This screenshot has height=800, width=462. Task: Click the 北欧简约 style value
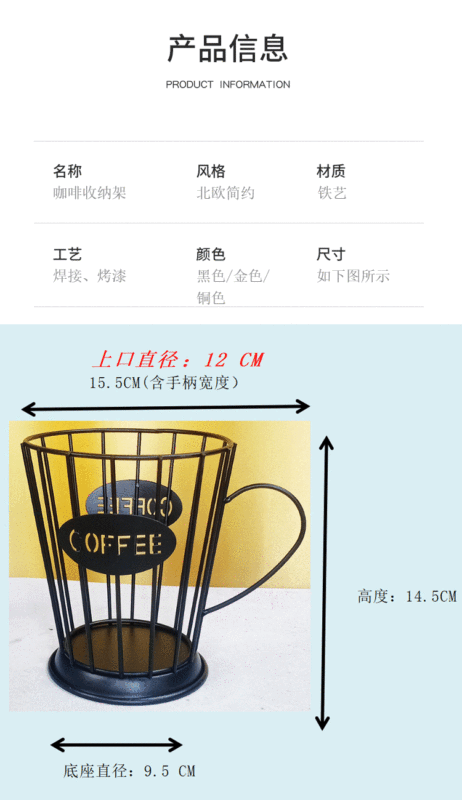coord(226,193)
